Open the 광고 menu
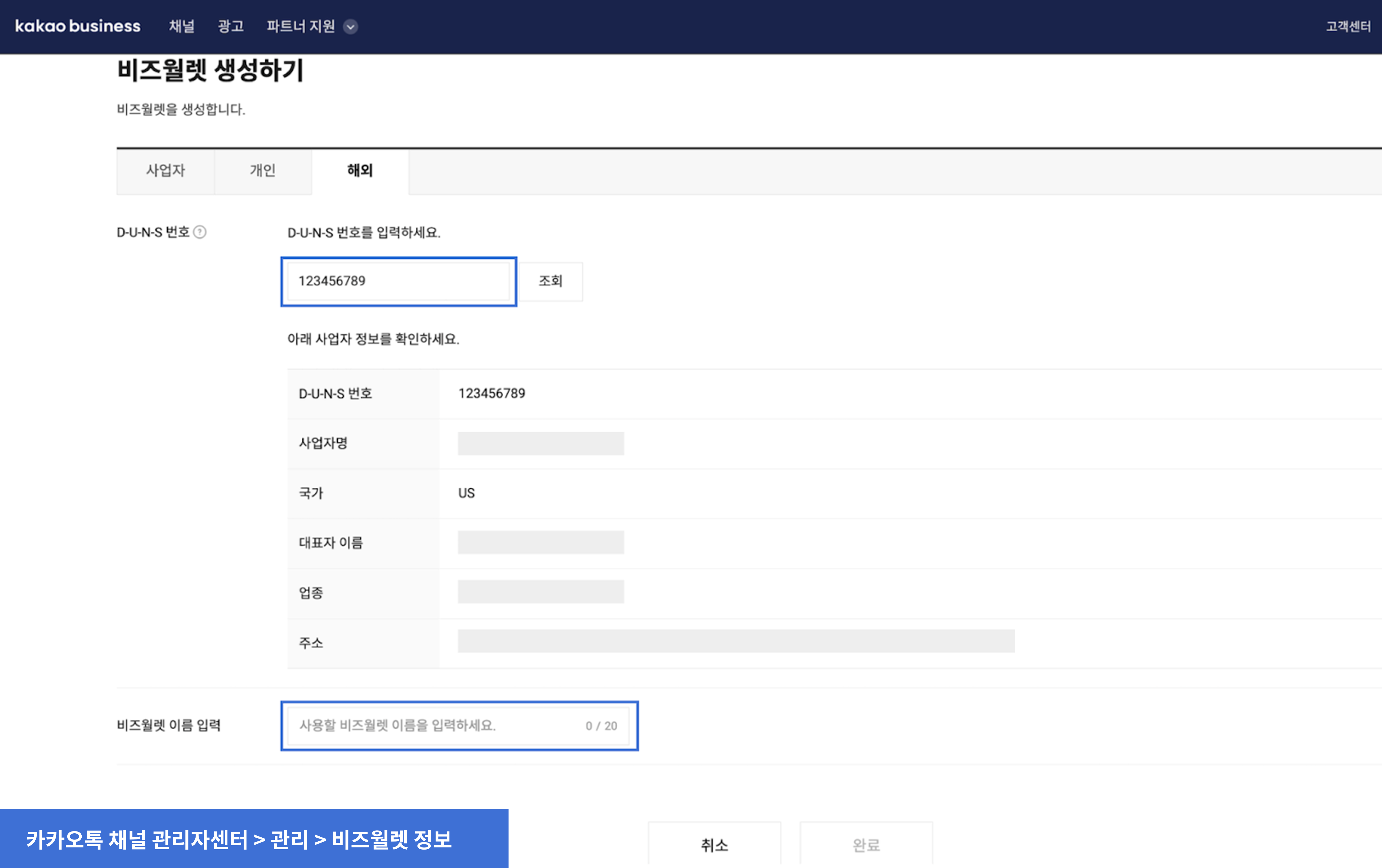 (231, 26)
